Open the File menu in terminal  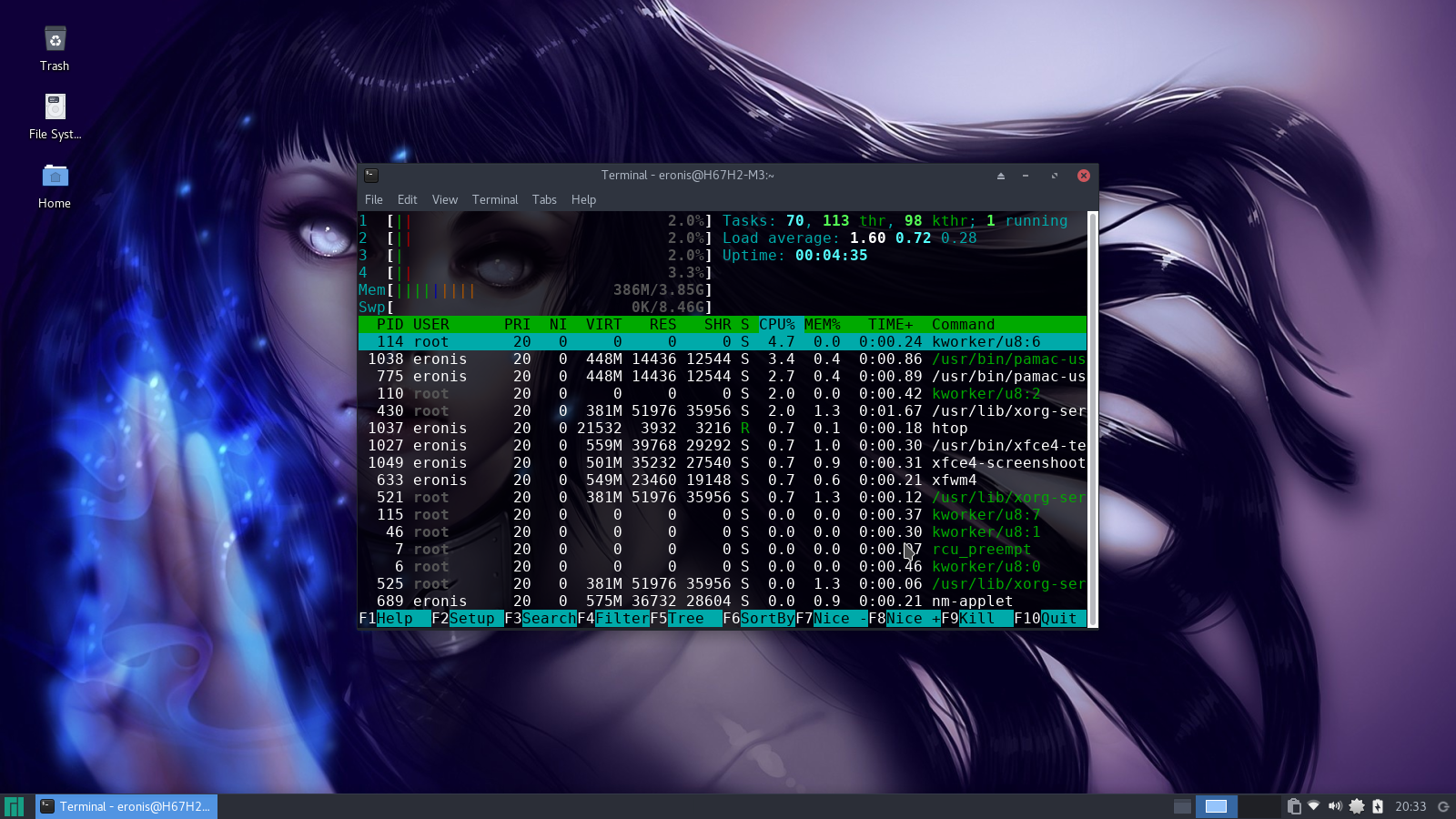[x=373, y=199]
